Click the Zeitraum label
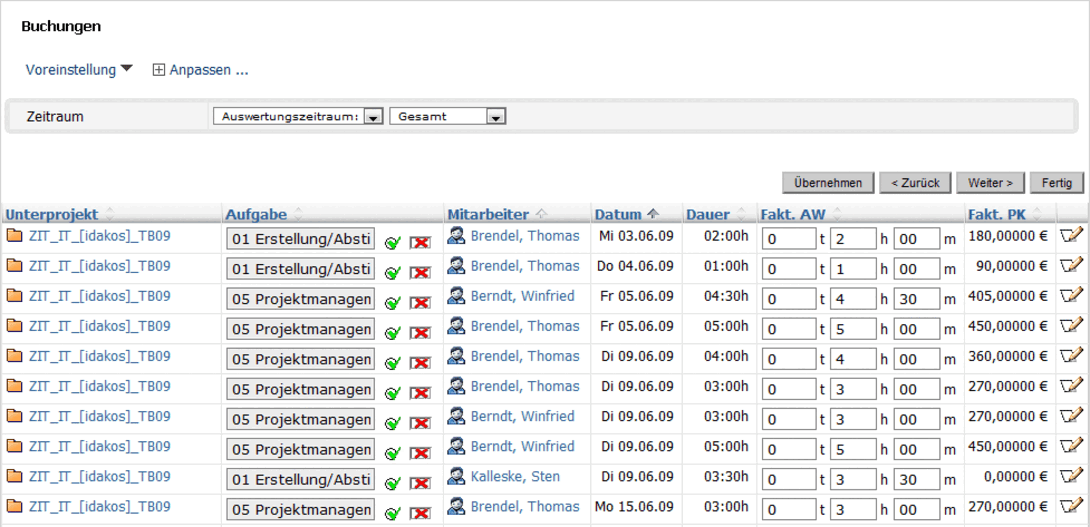 coord(55,117)
